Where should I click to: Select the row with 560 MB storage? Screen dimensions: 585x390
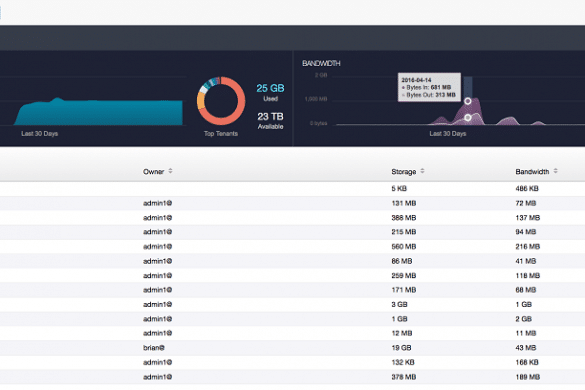coord(292,247)
